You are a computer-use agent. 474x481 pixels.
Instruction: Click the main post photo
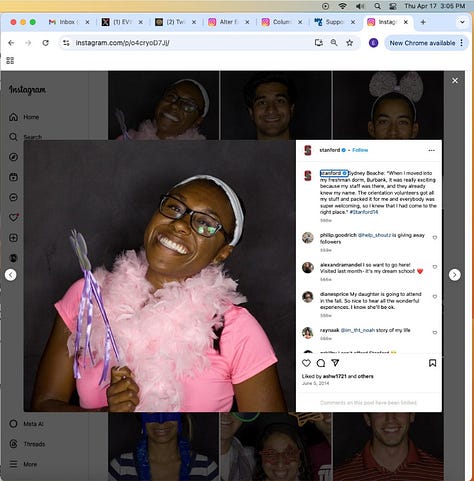click(x=159, y=276)
